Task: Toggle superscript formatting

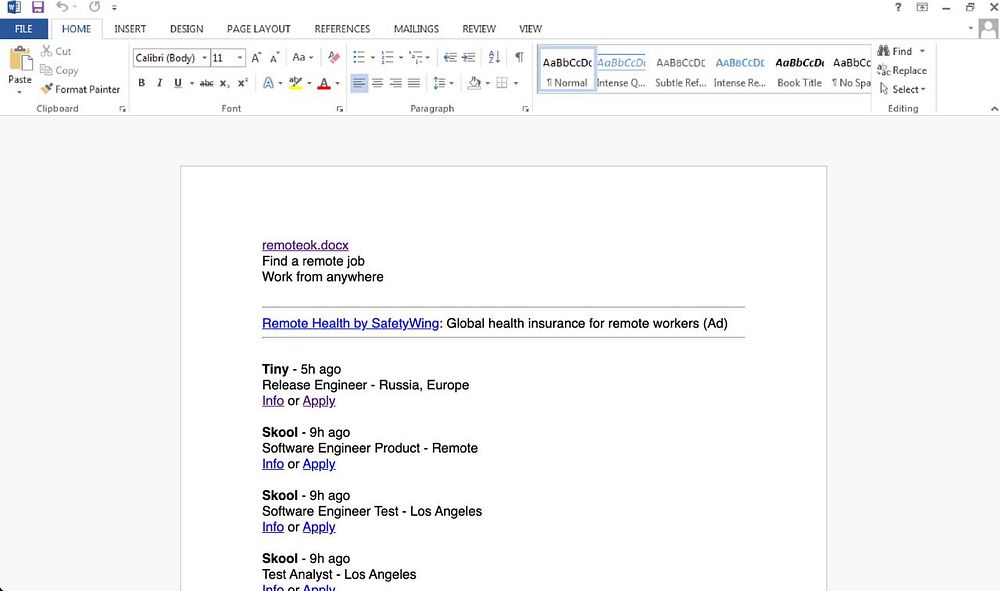Action: point(242,83)
